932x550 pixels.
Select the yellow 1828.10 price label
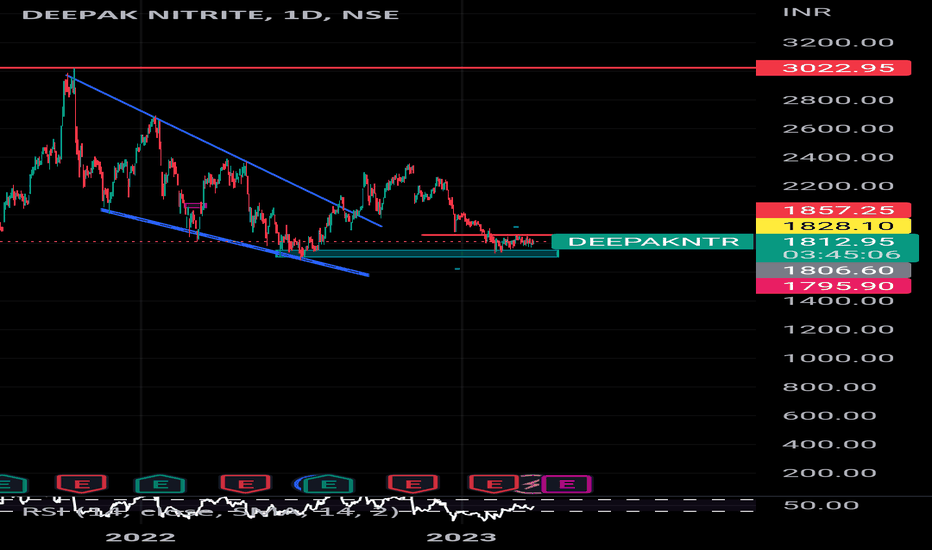pos(833,226)
